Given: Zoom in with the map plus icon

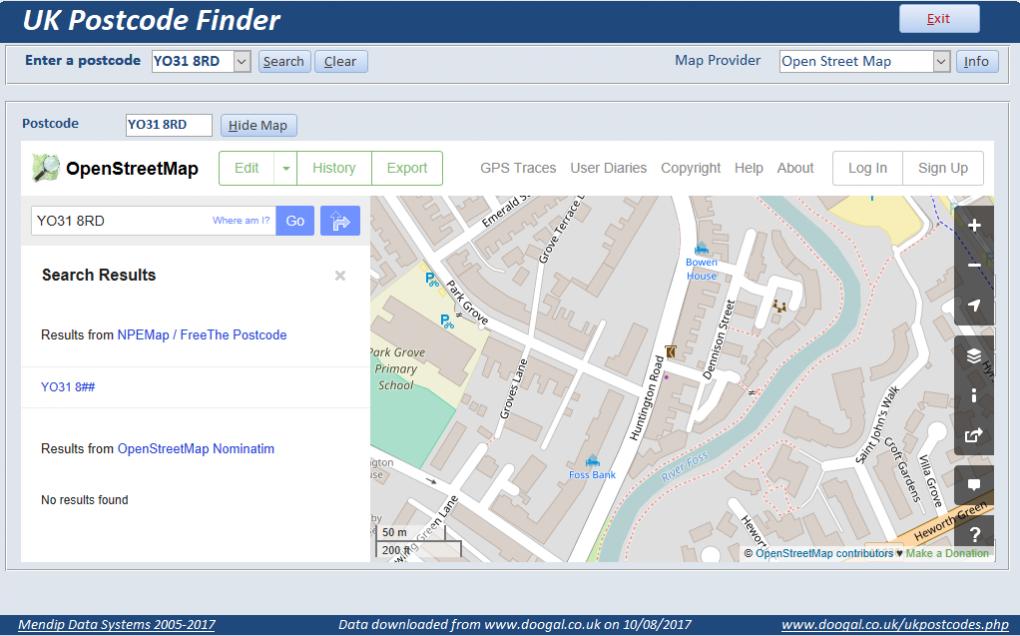Looking at the screenshot, I should [974, 226].
